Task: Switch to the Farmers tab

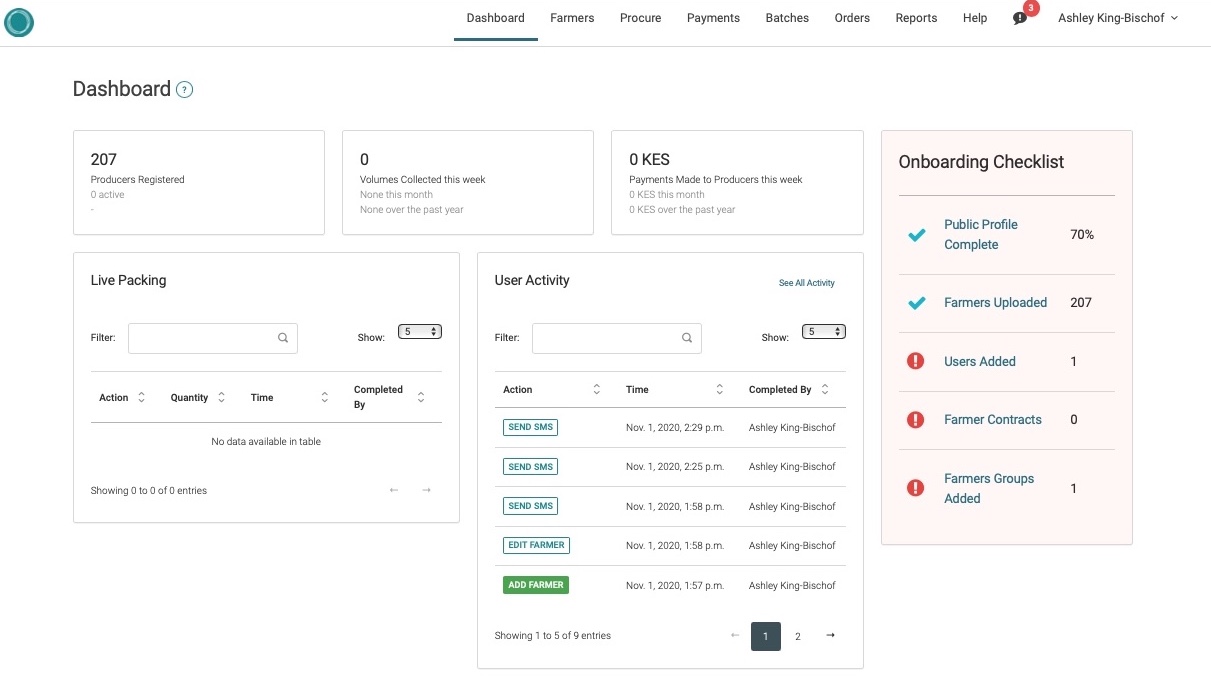Action: (x=572, y=18)
